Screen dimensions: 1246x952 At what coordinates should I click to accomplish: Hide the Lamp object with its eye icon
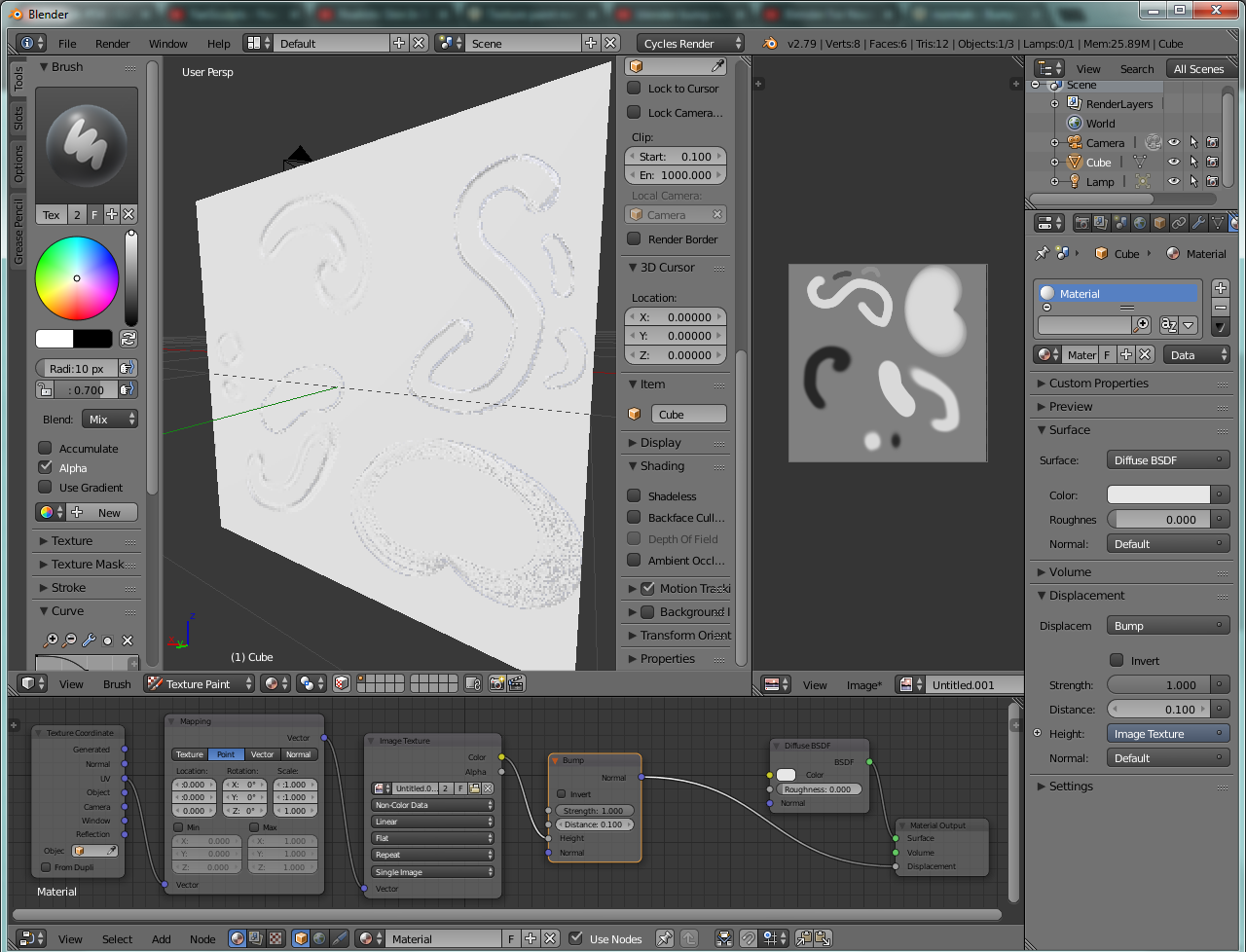click(1174, 182)
